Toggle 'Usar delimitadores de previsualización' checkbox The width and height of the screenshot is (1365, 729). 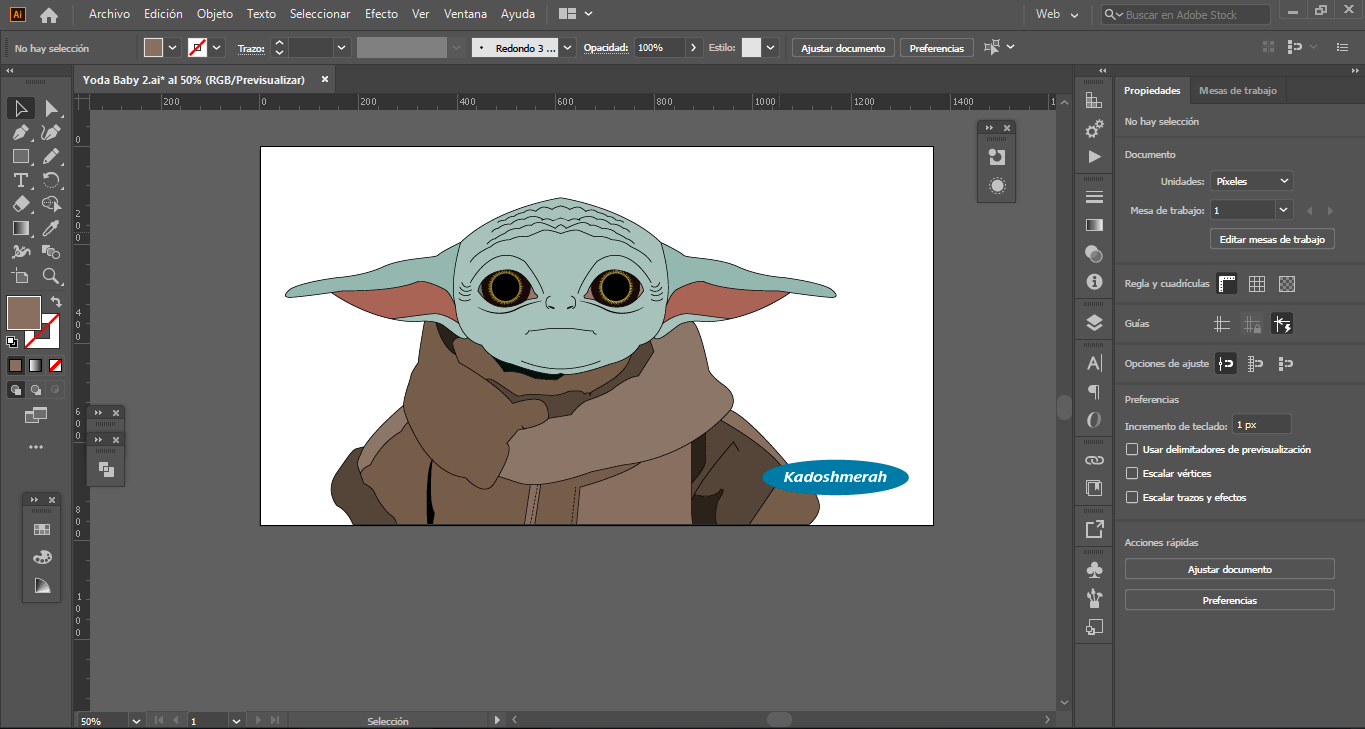(x=1132, y=450)
